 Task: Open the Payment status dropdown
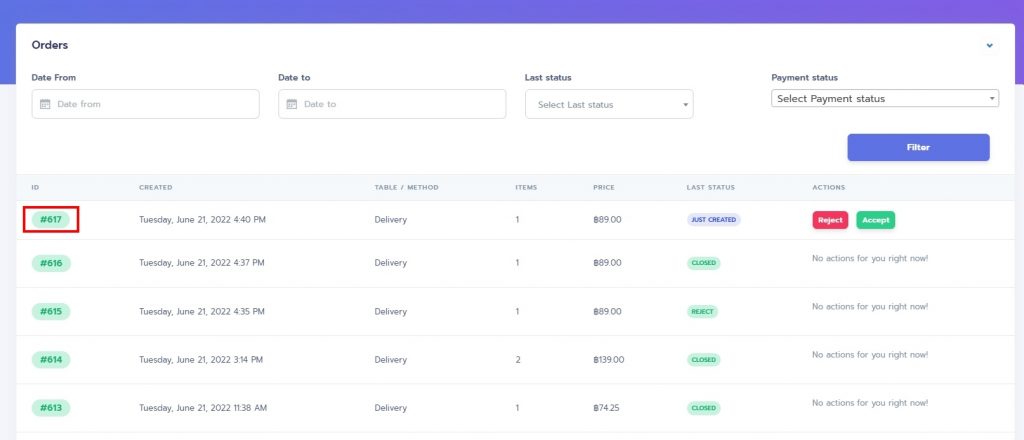pos(885,99)
